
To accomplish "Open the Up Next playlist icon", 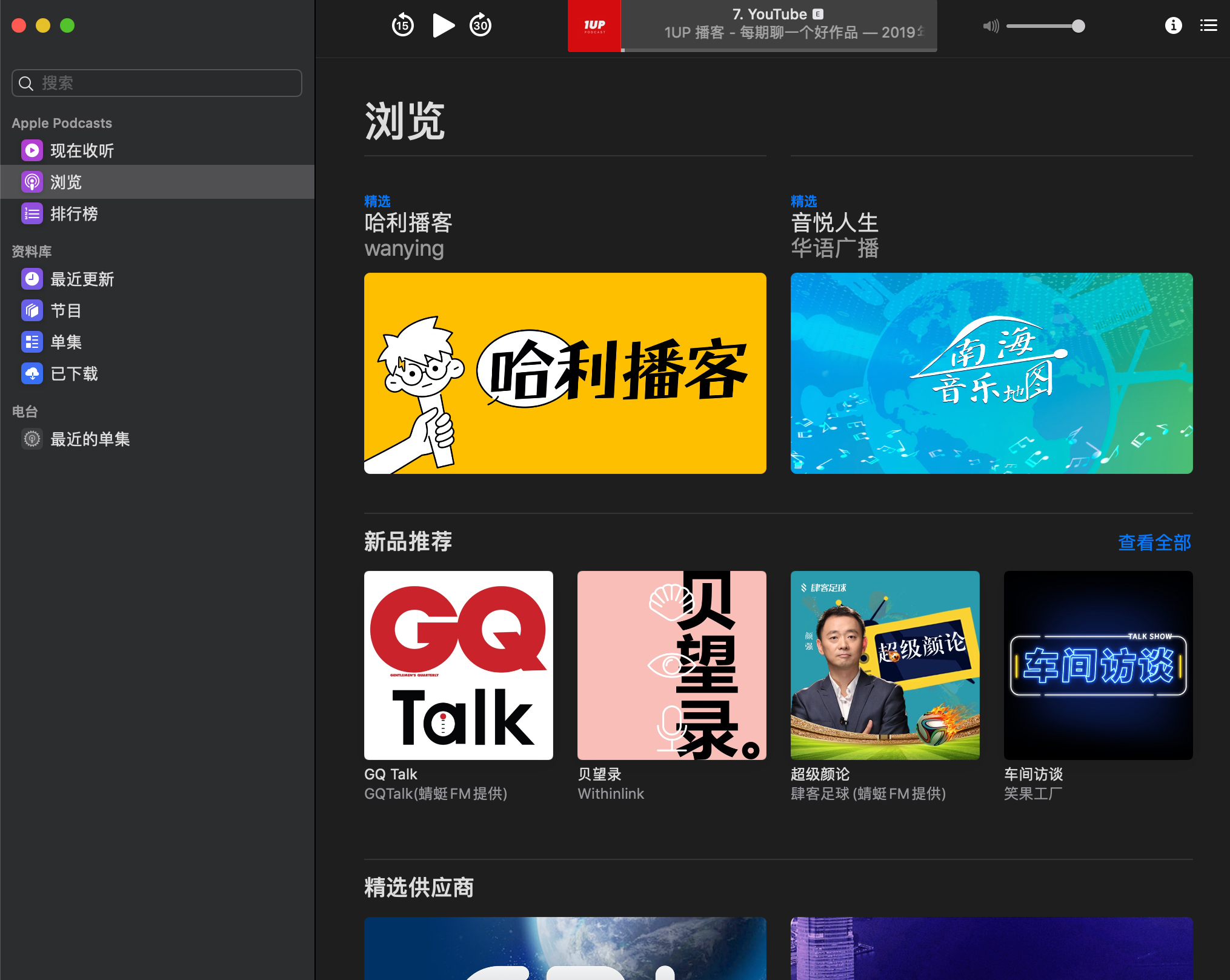I will click(1208, 25).
